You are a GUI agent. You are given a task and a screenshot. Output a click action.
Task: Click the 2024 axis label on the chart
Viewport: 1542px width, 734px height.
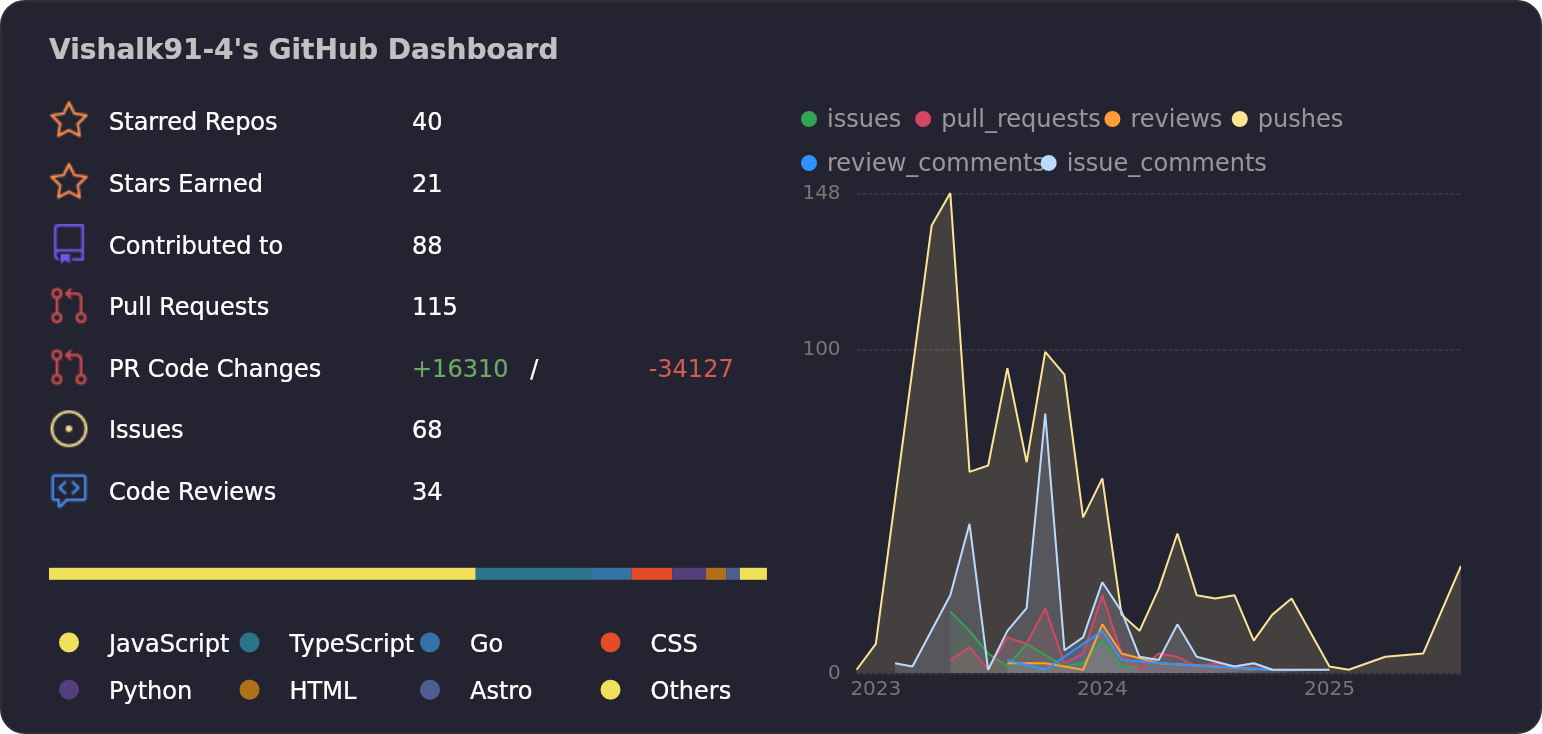click(x=1102, y=689)
